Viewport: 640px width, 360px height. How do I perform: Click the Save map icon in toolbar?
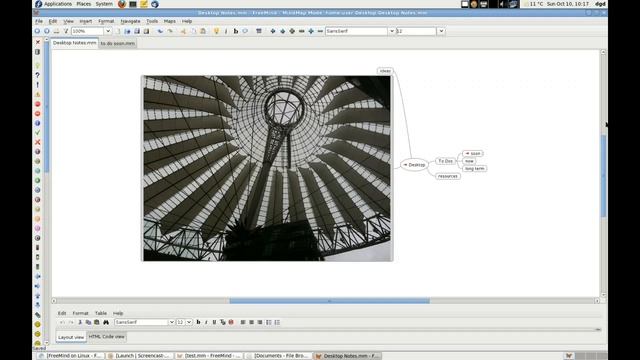coord(137,31)
